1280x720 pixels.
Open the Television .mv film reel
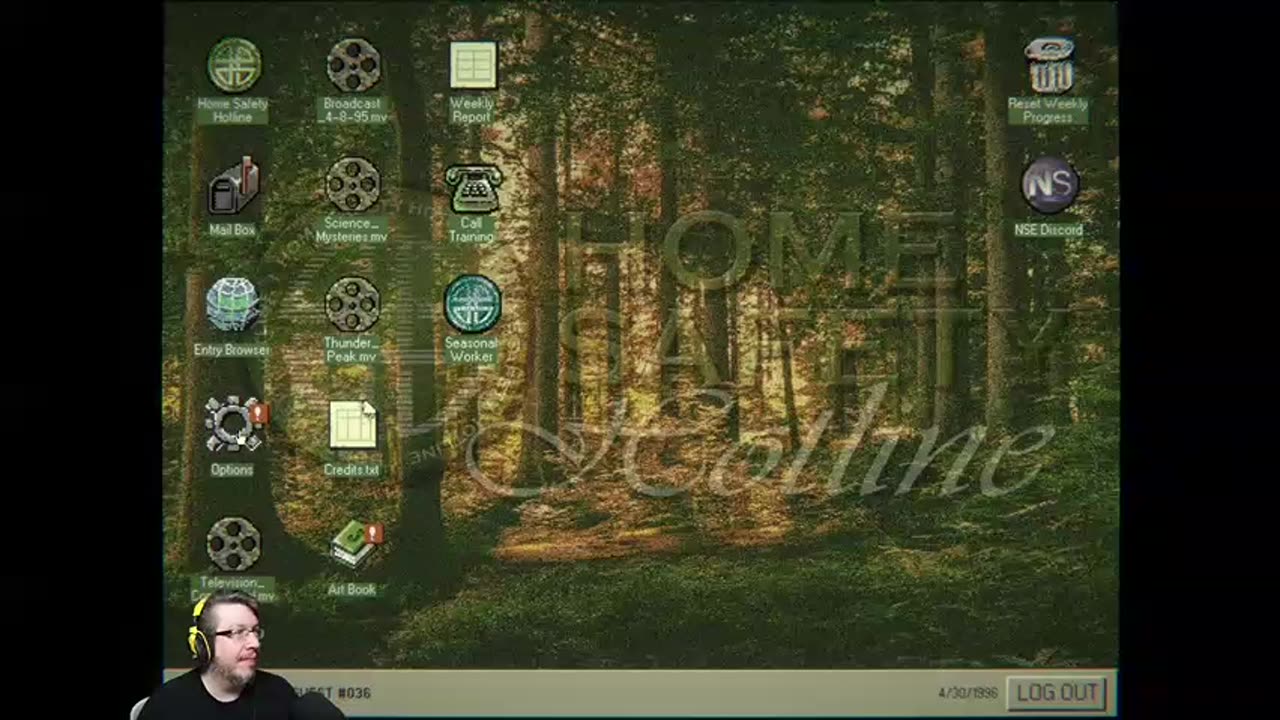pyautogui.click(x=233, y=544)
